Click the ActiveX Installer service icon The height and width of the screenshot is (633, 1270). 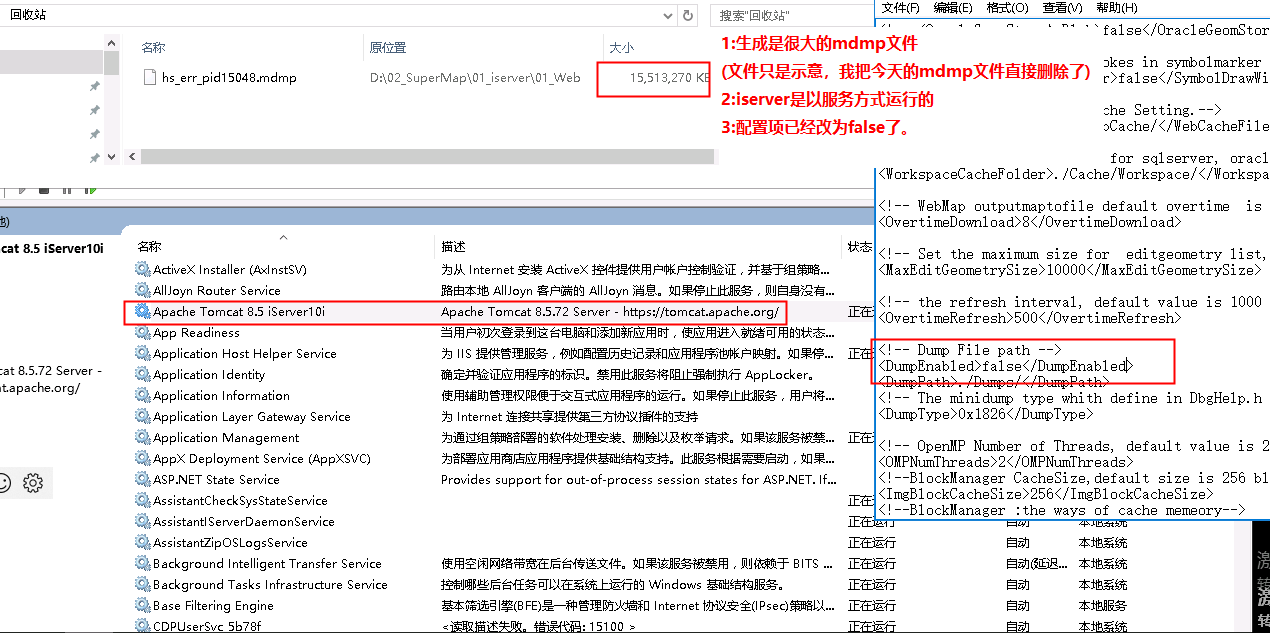143,270
